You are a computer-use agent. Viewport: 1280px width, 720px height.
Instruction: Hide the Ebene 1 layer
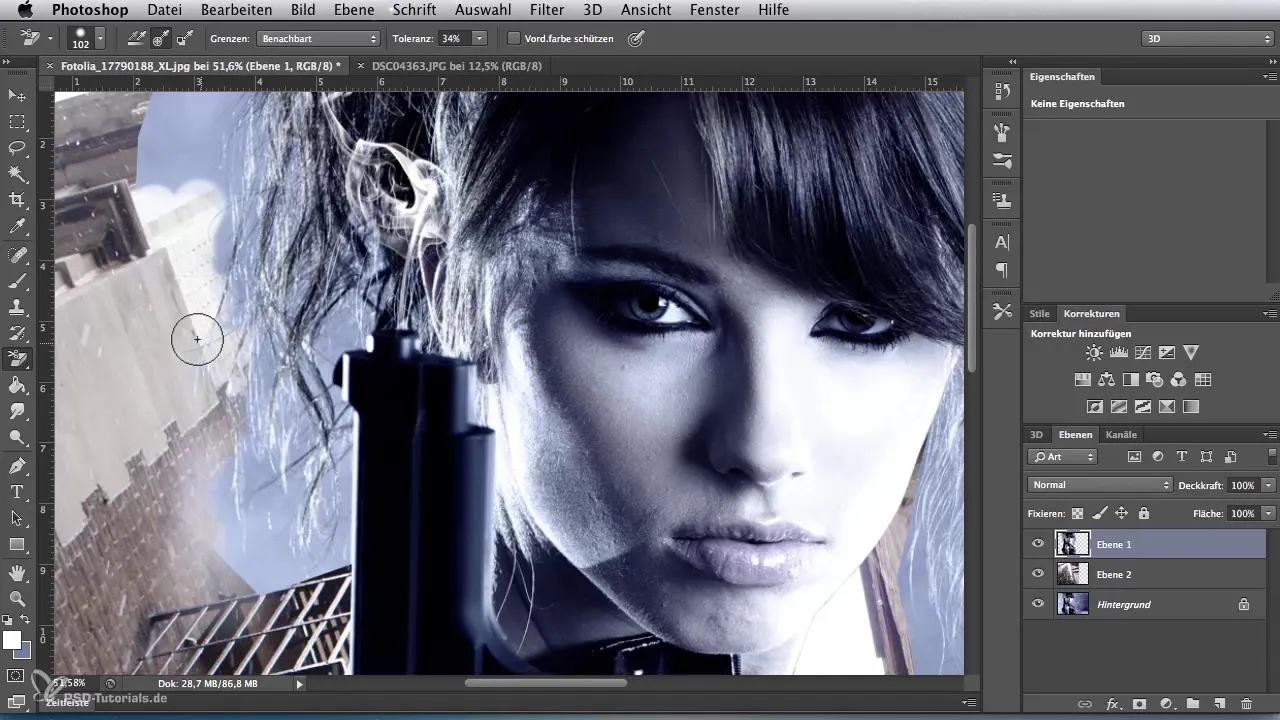tap(1037, 544)
